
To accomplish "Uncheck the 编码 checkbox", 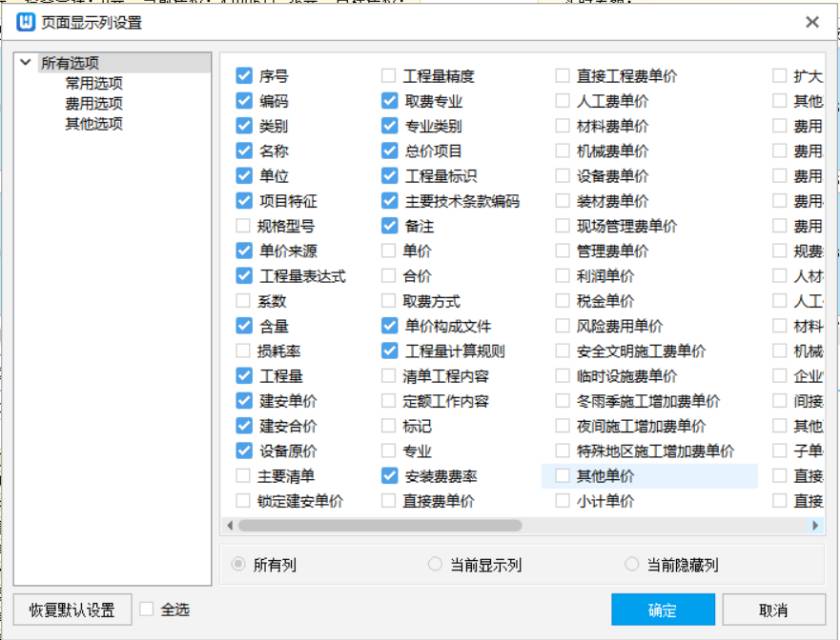I will 244,101.
